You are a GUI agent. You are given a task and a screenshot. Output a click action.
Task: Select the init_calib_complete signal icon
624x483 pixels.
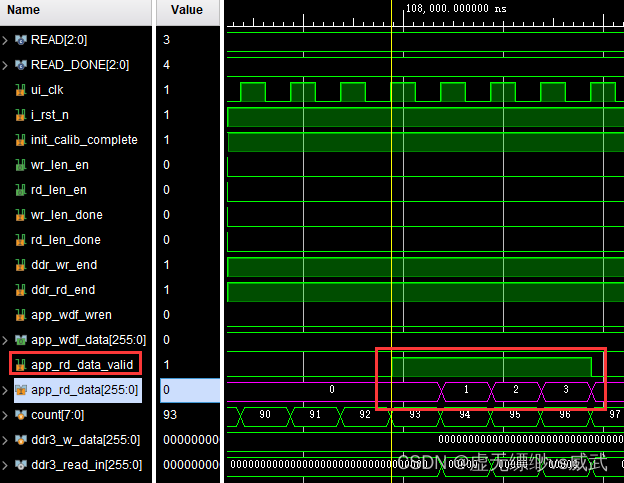coord(20,140)
